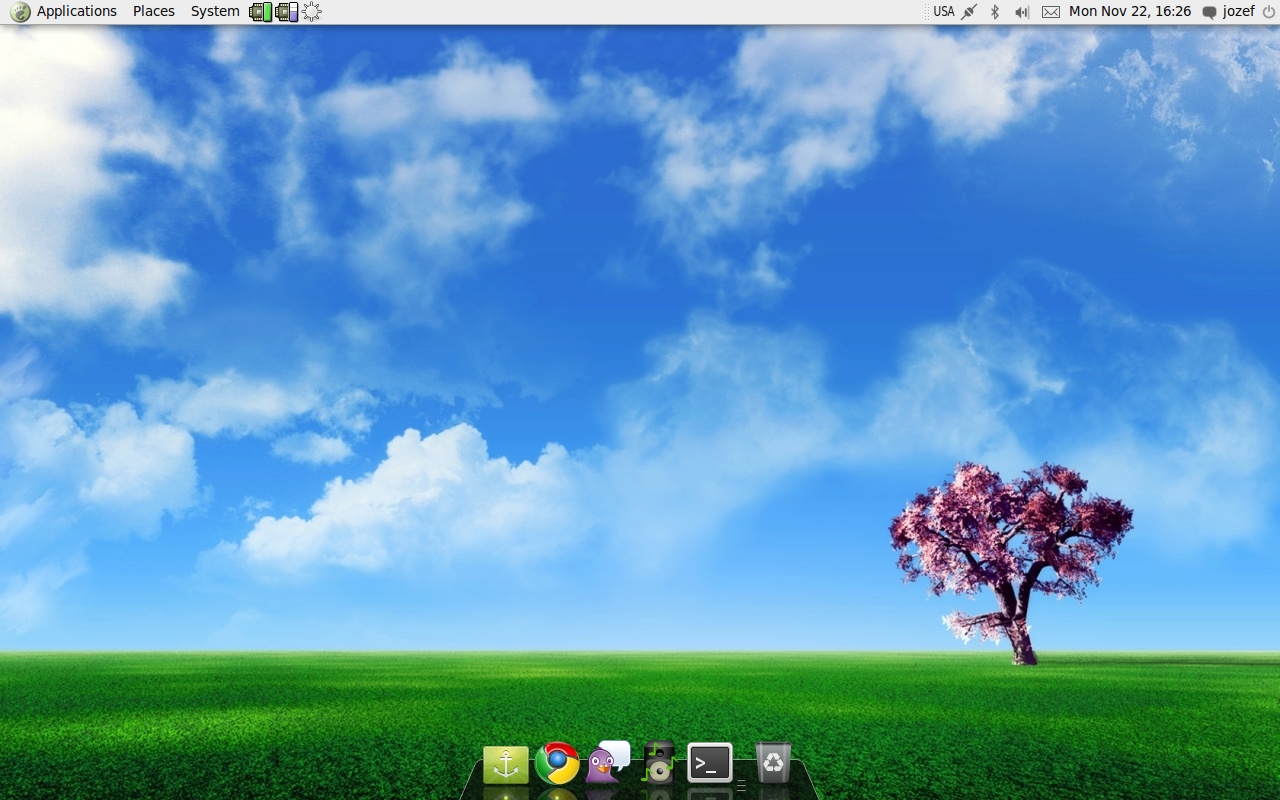
Task: Launch the music player speaker icon
Action: 659,762
